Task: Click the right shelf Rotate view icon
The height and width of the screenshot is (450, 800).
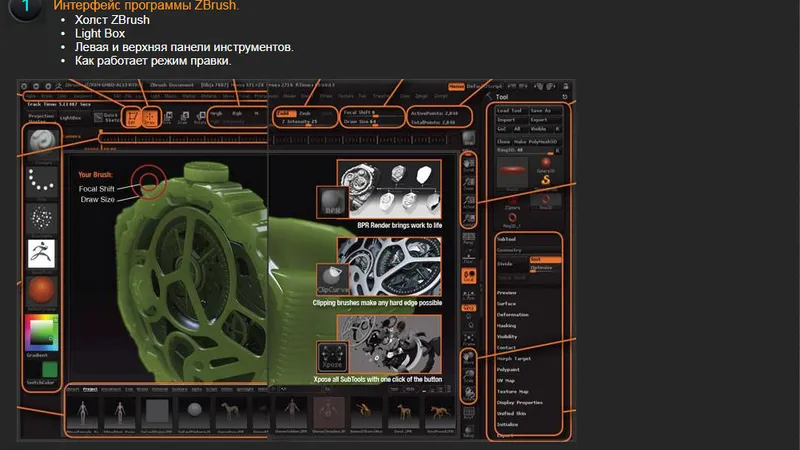Action: click(469, 395)
